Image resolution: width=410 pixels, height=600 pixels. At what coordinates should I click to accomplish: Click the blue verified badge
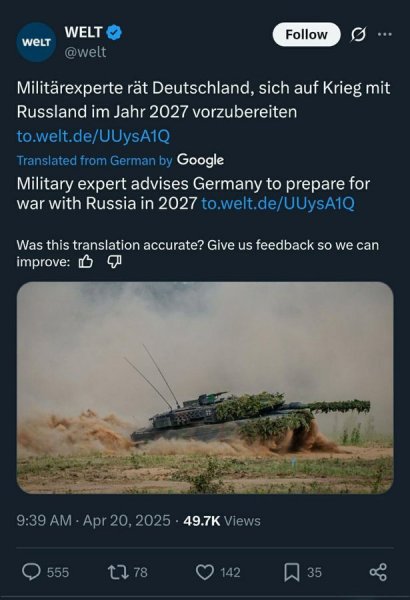click(114, 33)
